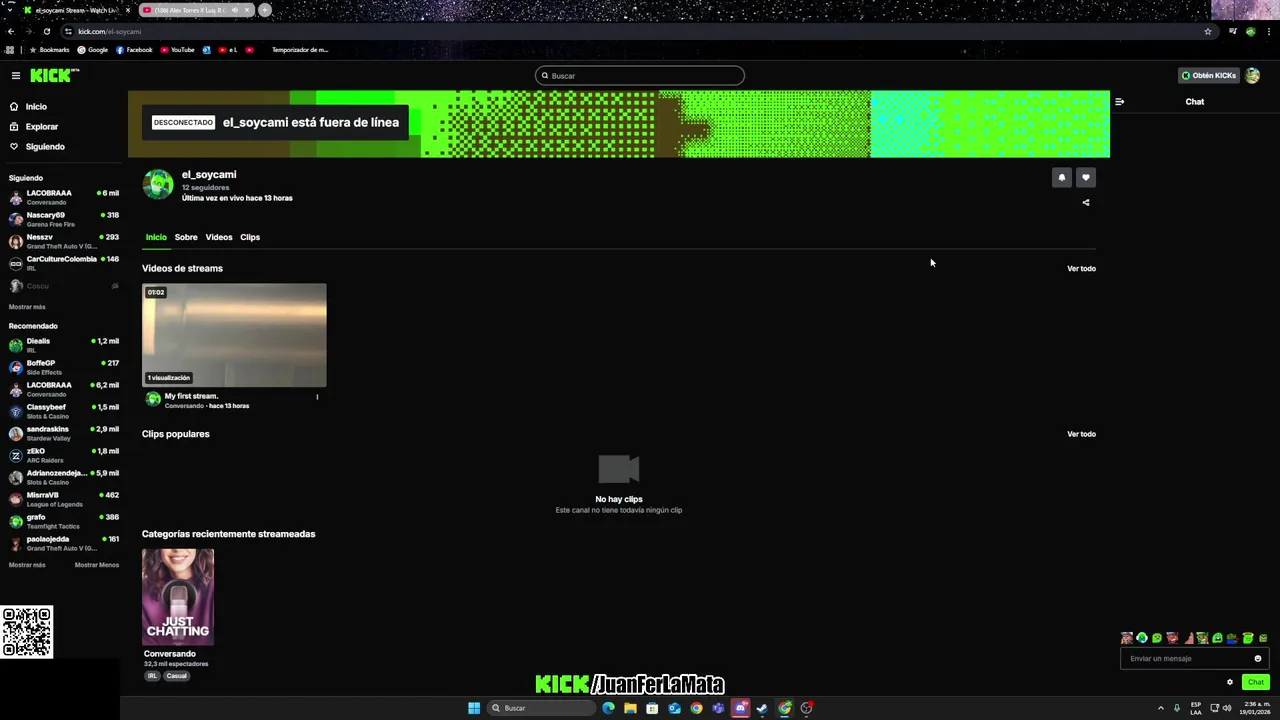
Task: Open the YouTube bookmark
Action: click(x=178, y=50)
